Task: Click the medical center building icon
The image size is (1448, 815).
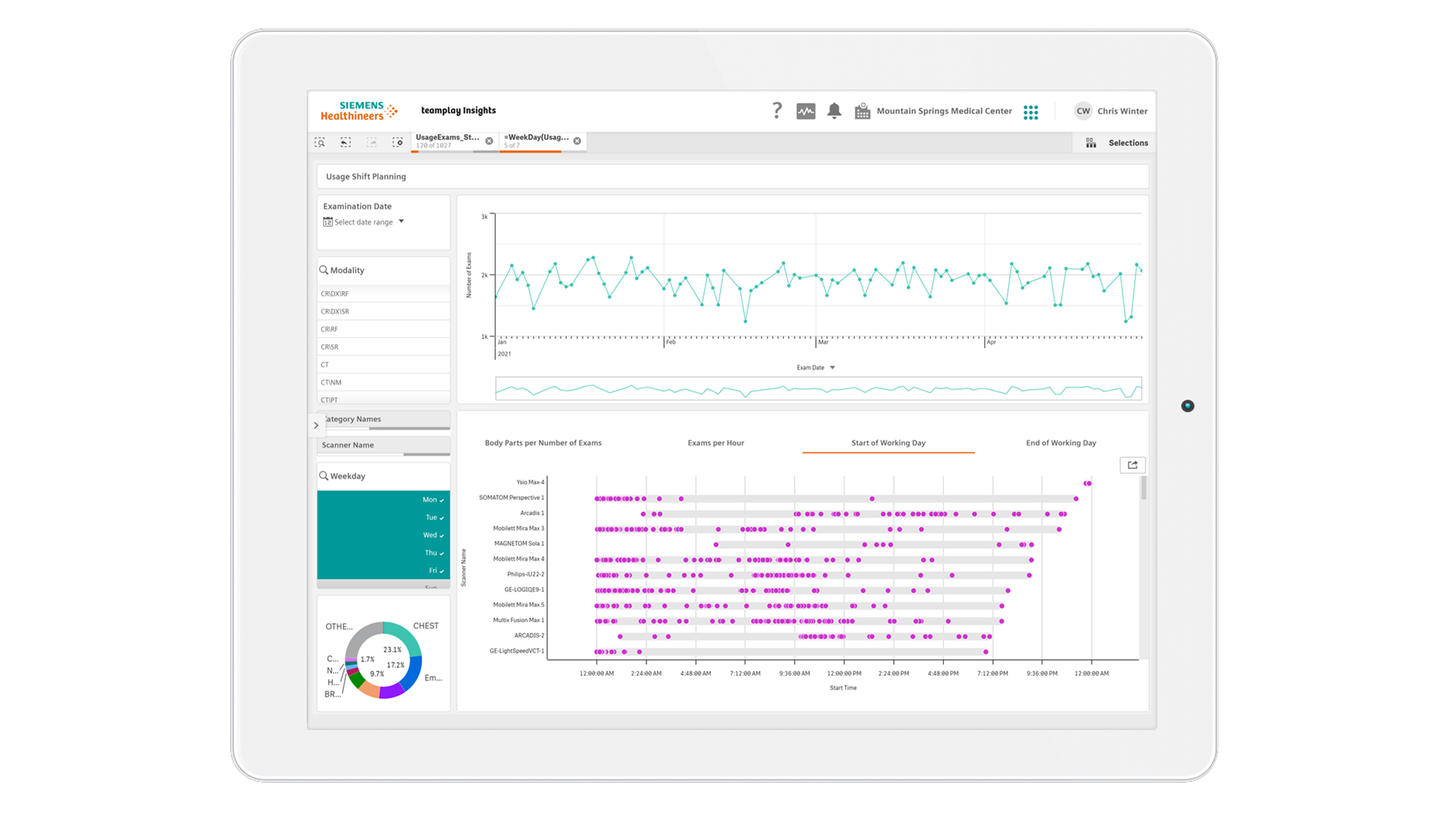Action: coord(862,112)
